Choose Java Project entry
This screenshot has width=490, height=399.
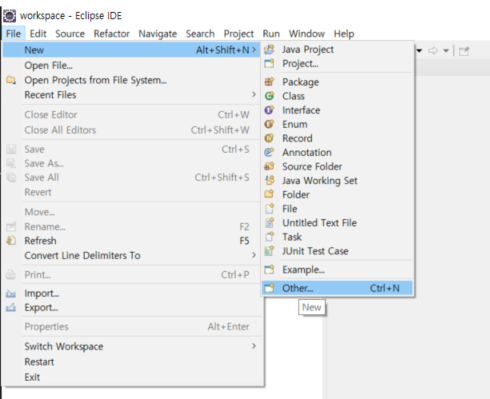[x=337, y=49]
